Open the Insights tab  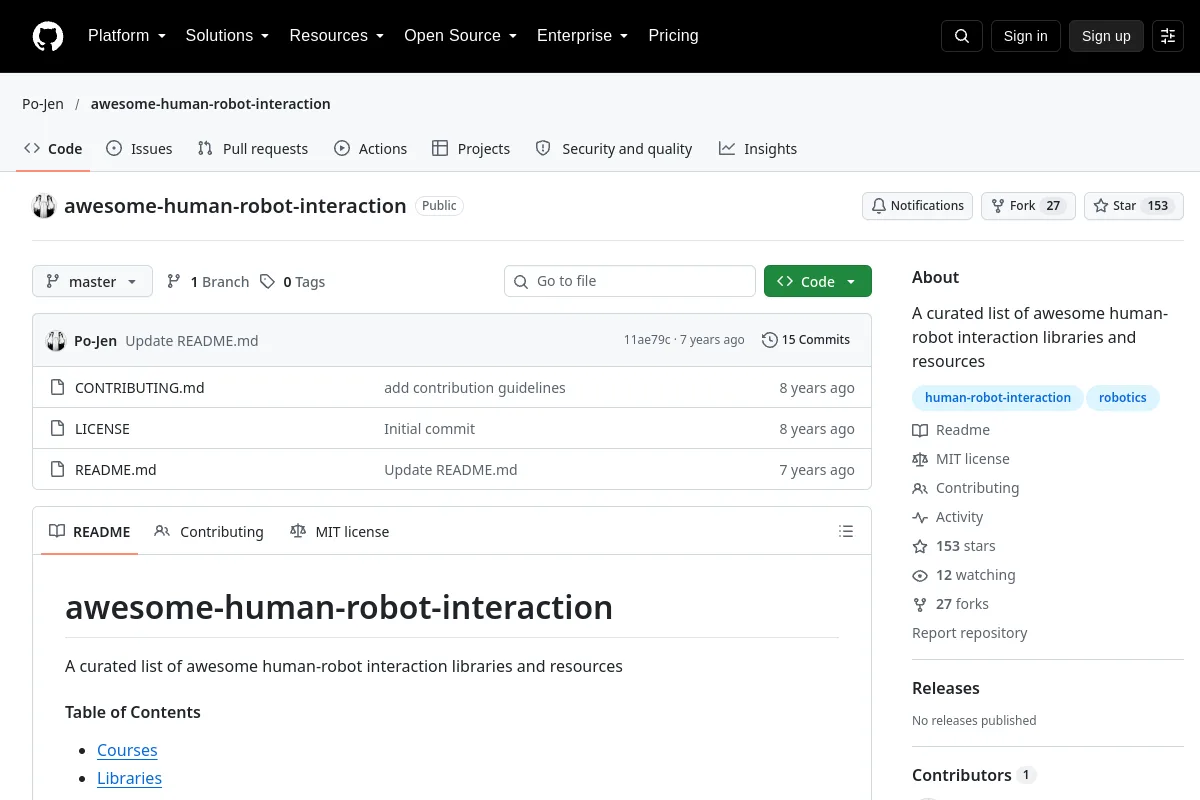point(758,148)
